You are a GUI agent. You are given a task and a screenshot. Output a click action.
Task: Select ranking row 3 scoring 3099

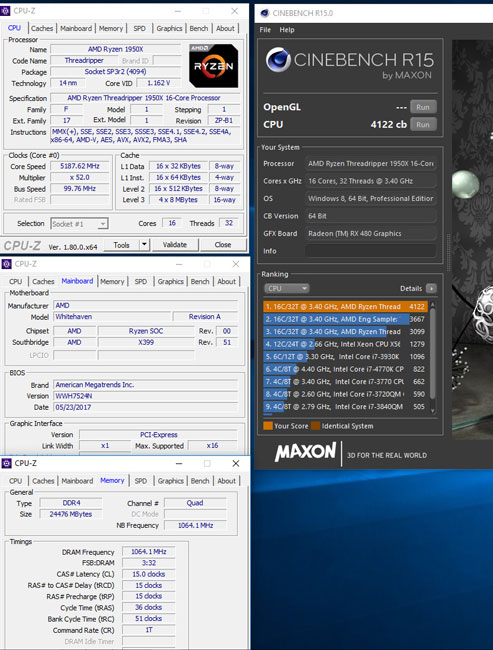coord(345,332)
